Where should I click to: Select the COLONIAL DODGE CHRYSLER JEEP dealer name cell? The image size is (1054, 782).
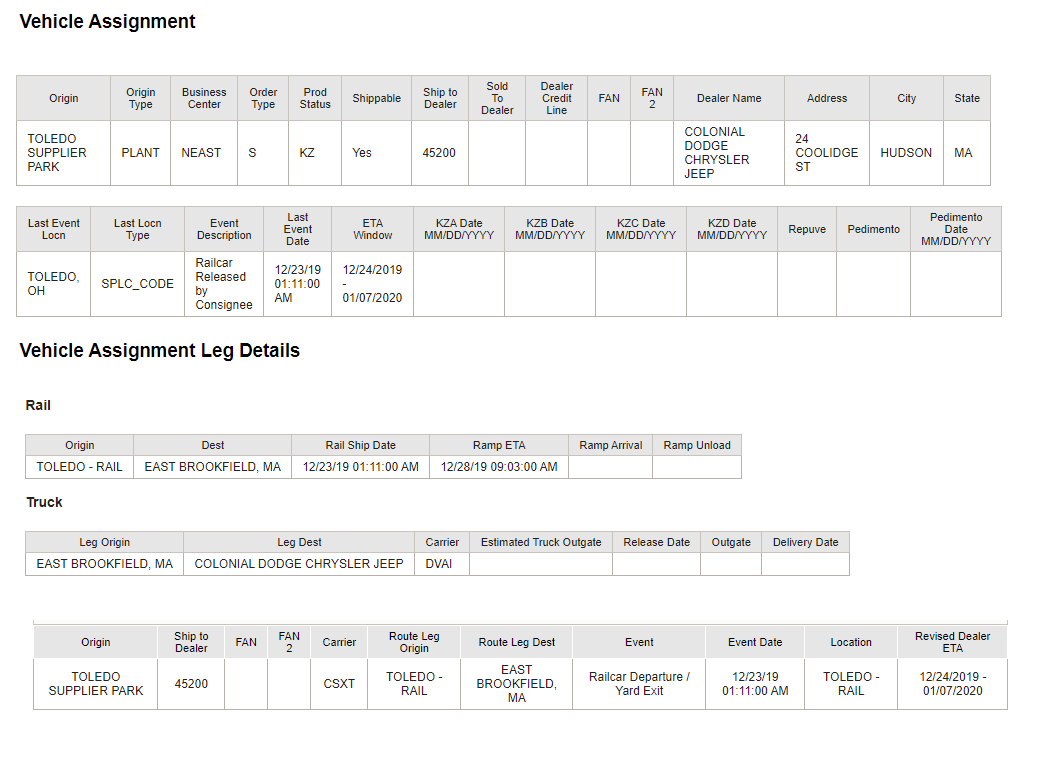tap(729, 153)
